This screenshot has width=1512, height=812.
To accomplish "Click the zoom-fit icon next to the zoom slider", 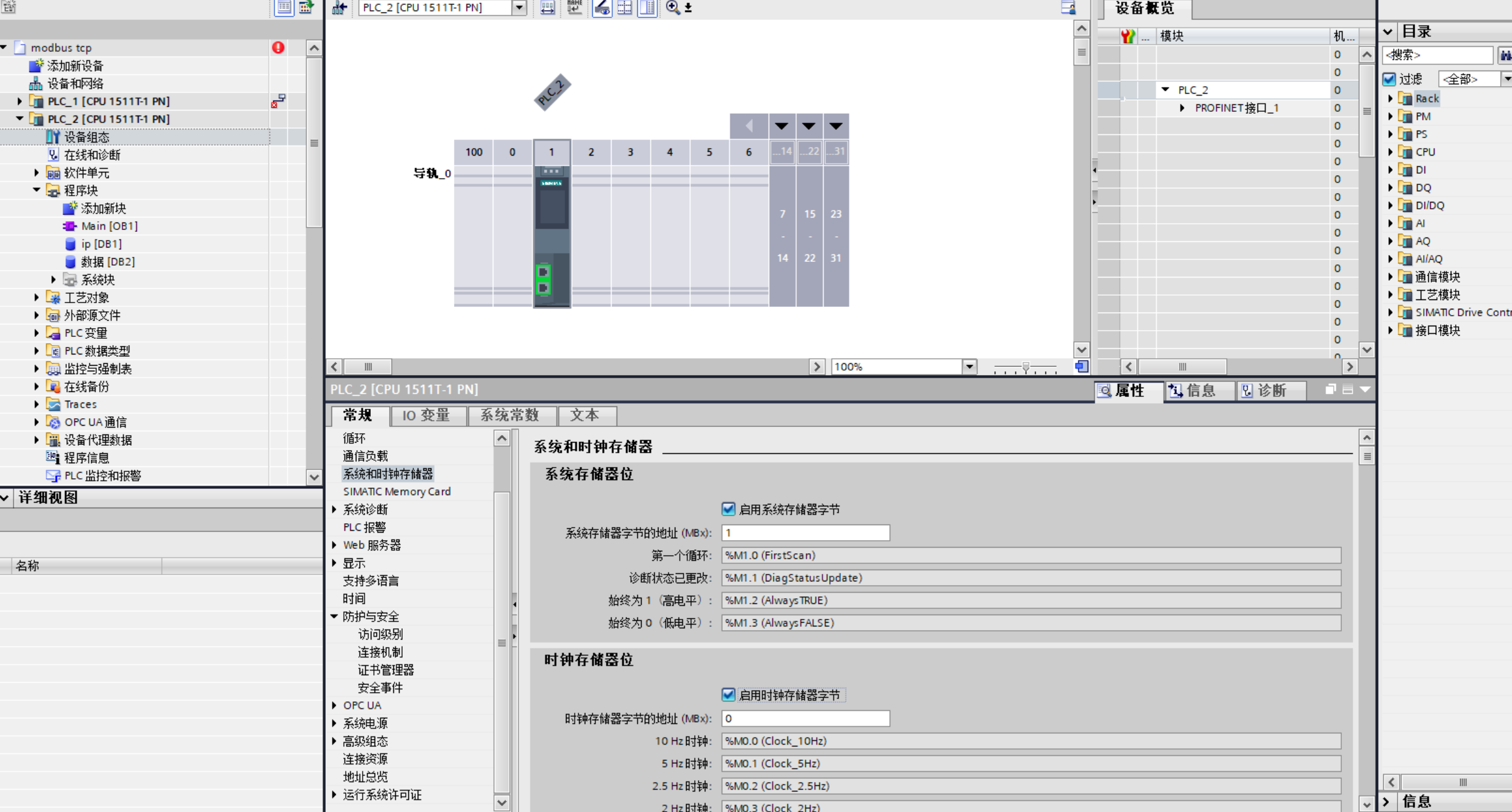I will tap(1082, 367).
